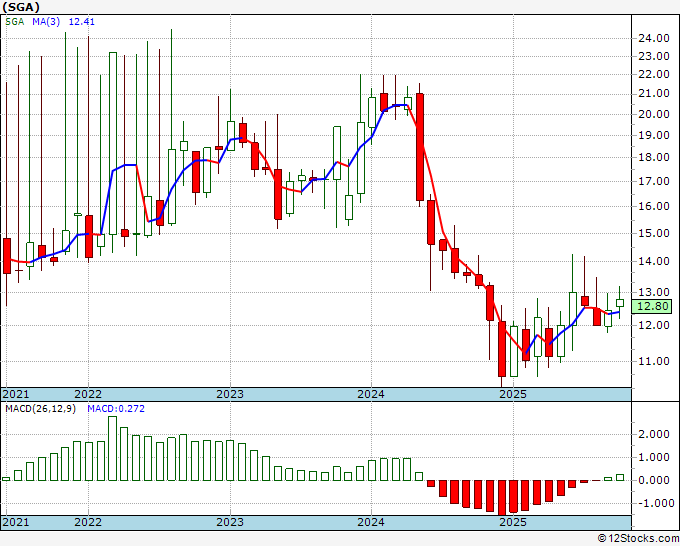Image resolution: width=680 pixels, height=546 pixels.
Task: Select 2024 on the price chart timeline
Action: [371, 394]
